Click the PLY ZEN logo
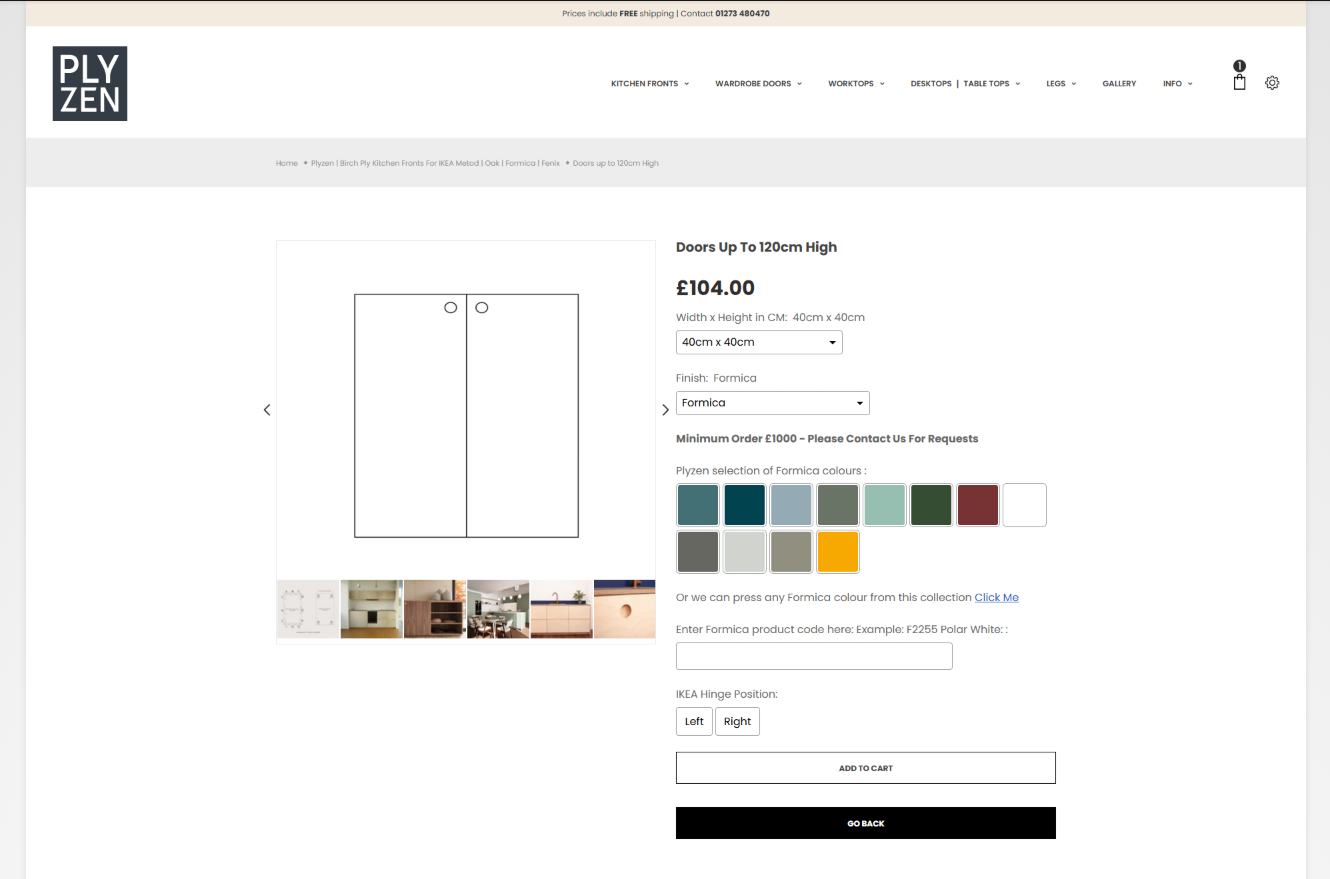 coord(90,83)
